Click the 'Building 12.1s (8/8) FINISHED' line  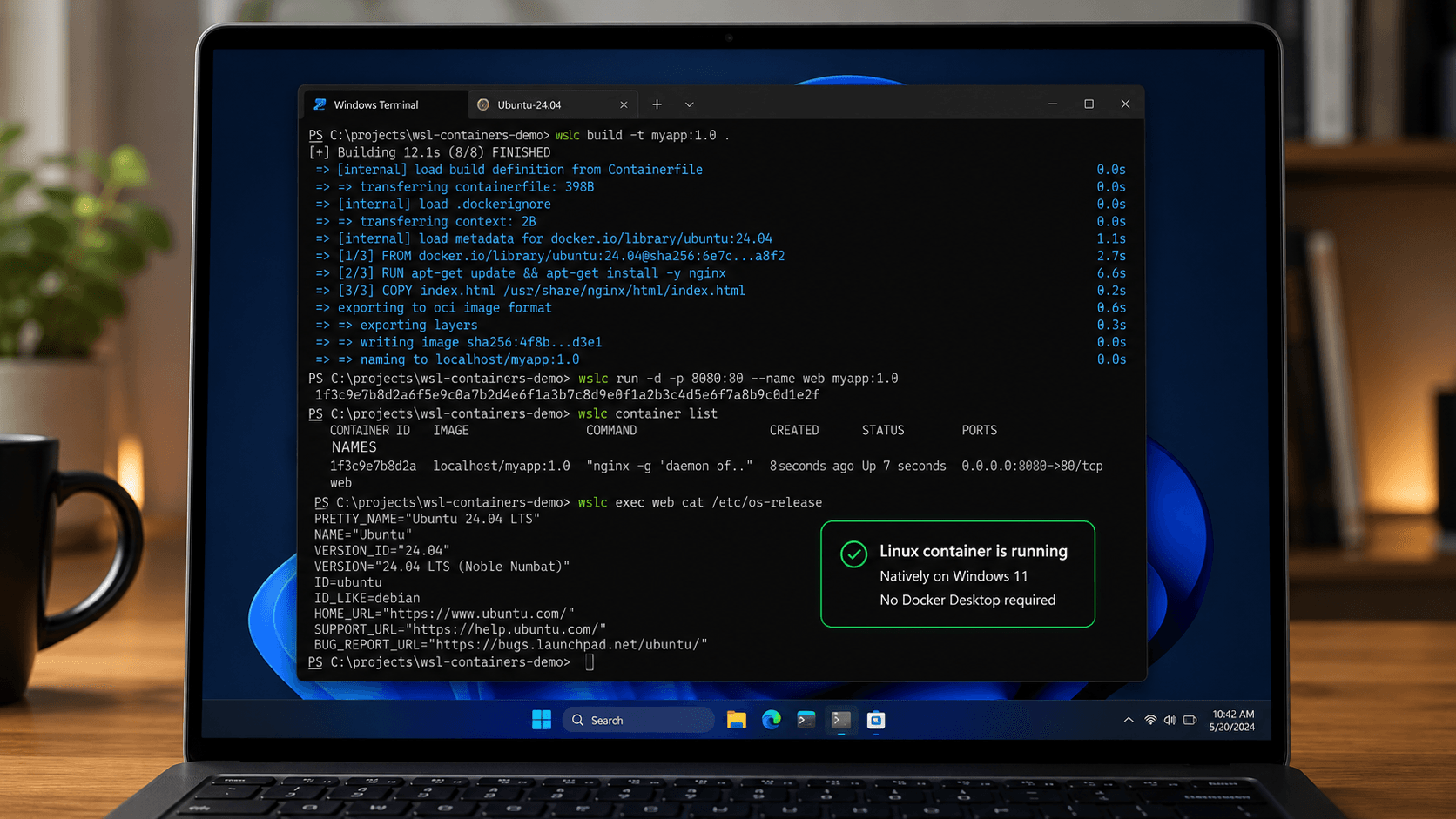(x=430, y=152)
